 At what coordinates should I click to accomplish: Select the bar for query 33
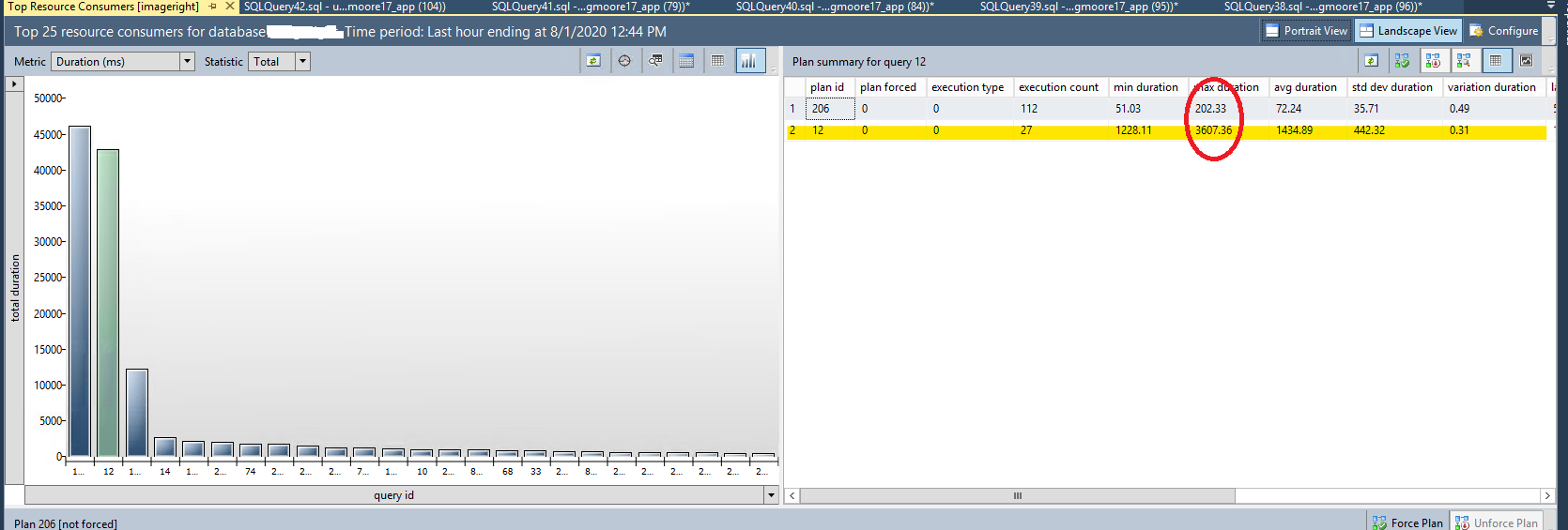535,454
